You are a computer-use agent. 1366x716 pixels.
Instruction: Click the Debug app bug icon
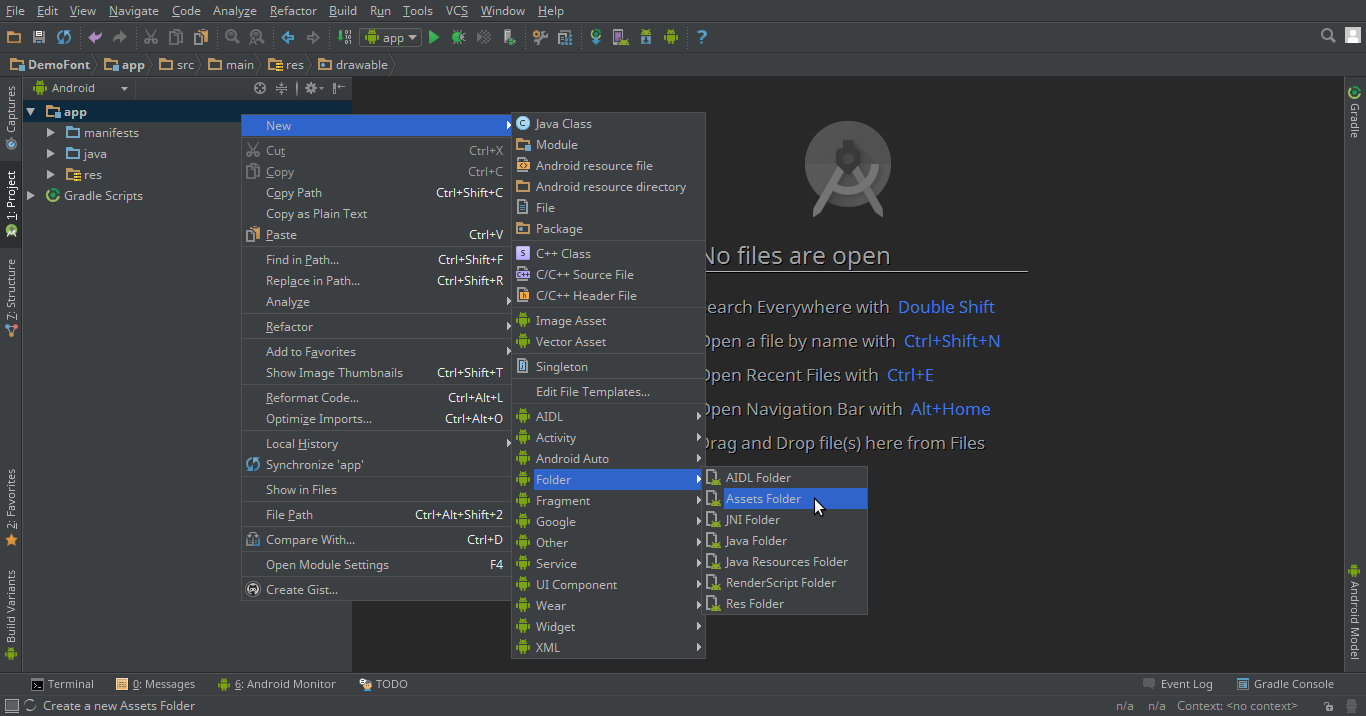[459, 37]
